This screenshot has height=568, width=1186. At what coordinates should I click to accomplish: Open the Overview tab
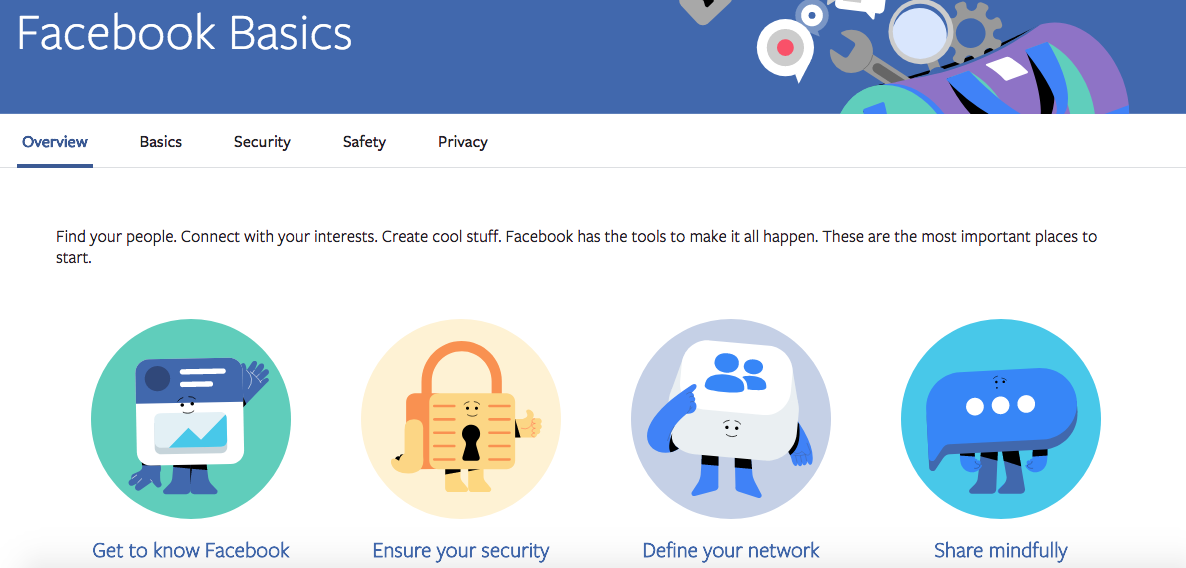pos(54,141)
